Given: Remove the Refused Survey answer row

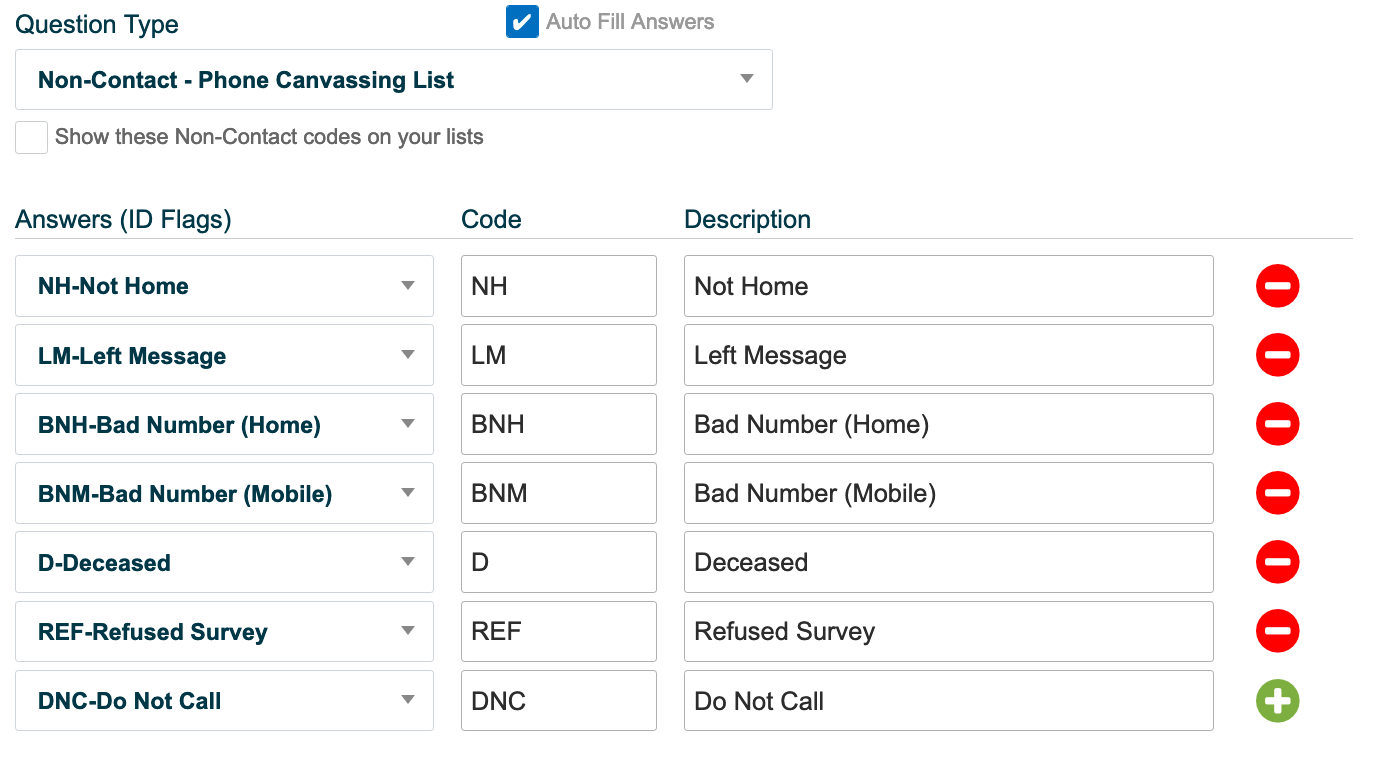Looking at the screenshot, I should tap(1277, 631).
